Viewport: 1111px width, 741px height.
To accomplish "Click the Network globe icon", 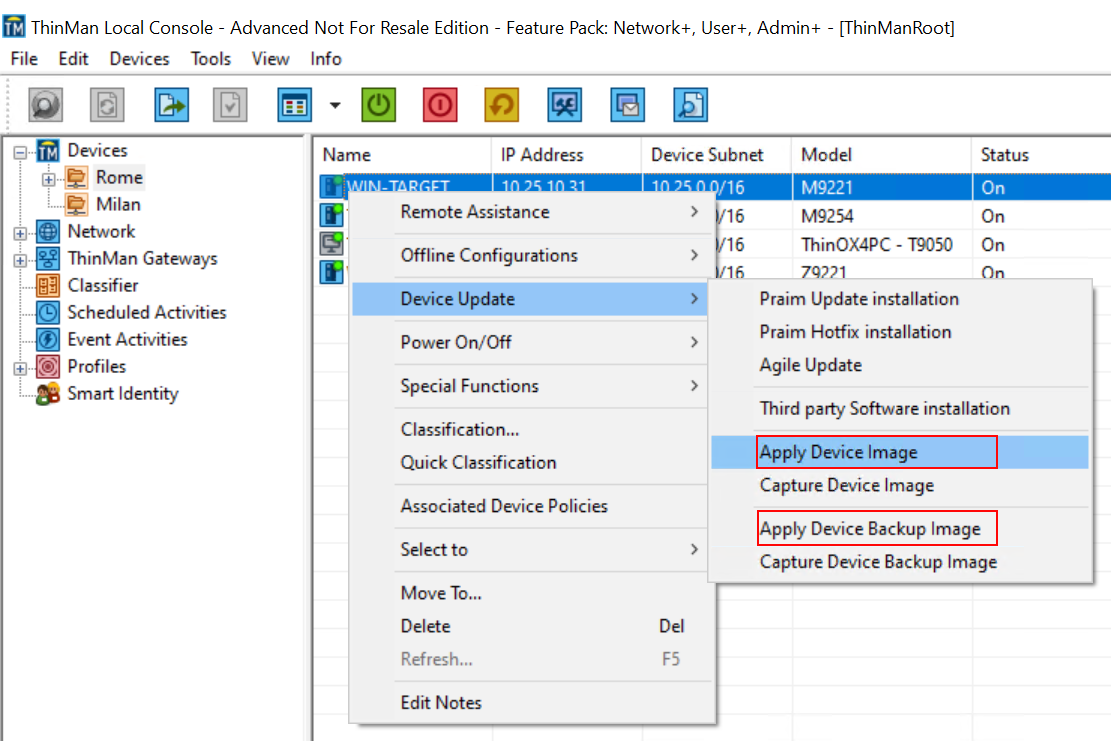I will click(48, 231).
